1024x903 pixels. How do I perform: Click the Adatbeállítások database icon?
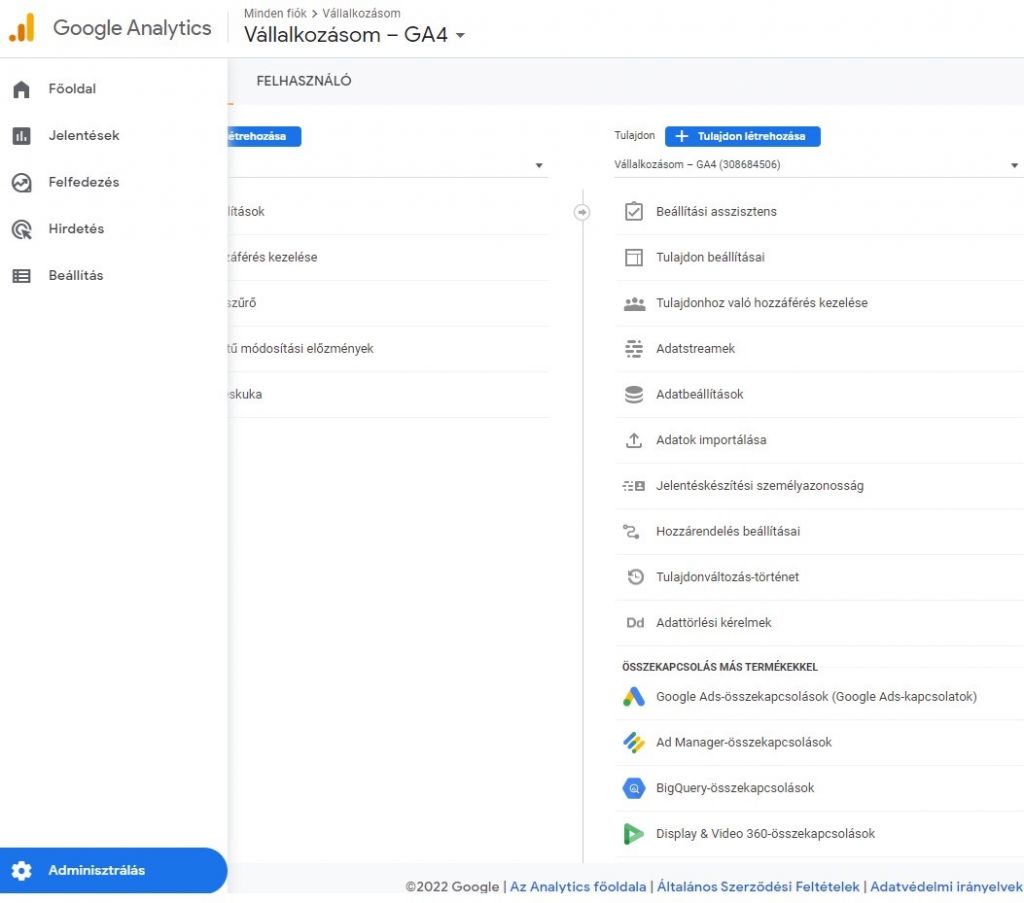(633, 394)
